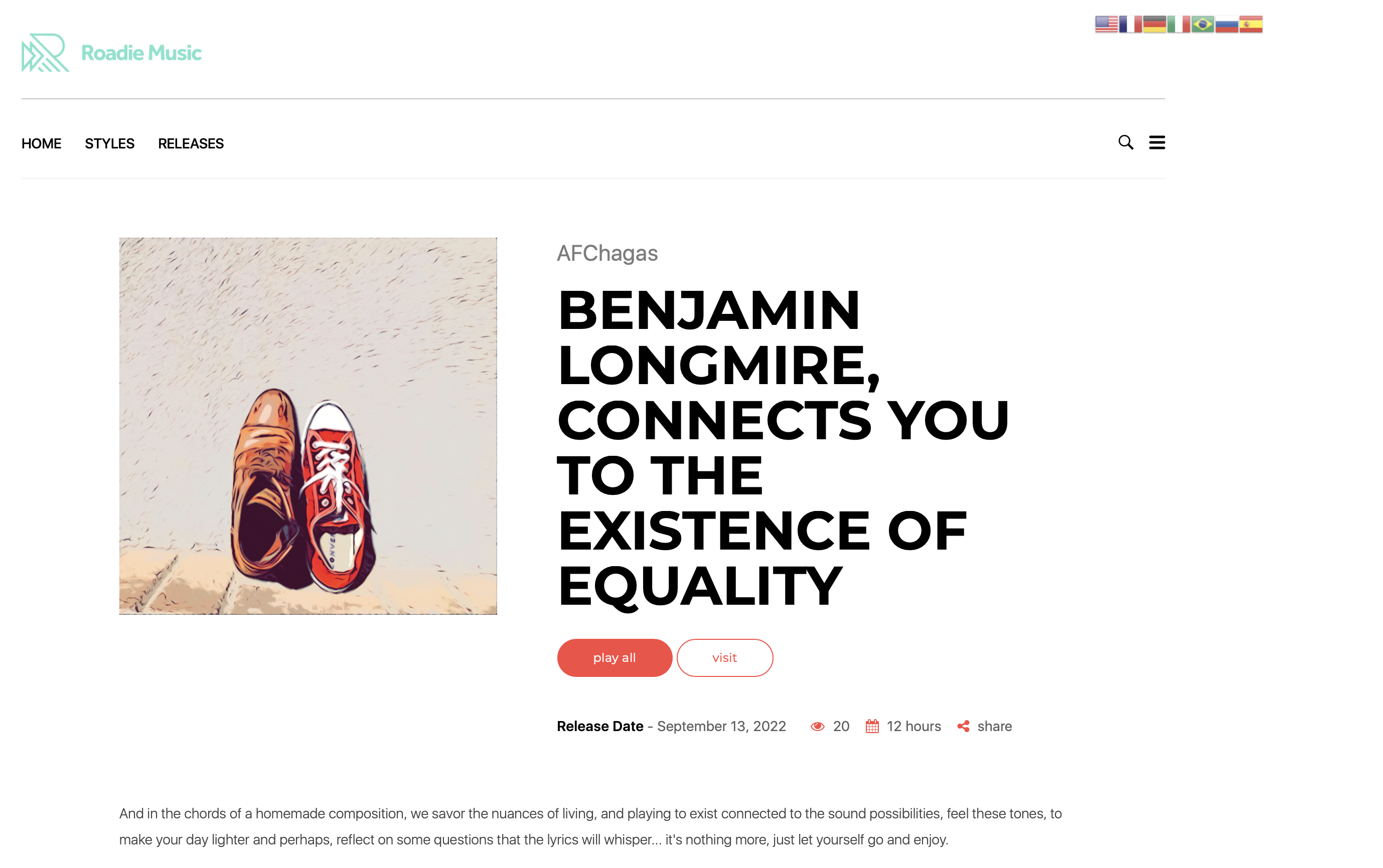1383x868 pixels.
Task: Click the visit button
Action: [x=725, y=658]
